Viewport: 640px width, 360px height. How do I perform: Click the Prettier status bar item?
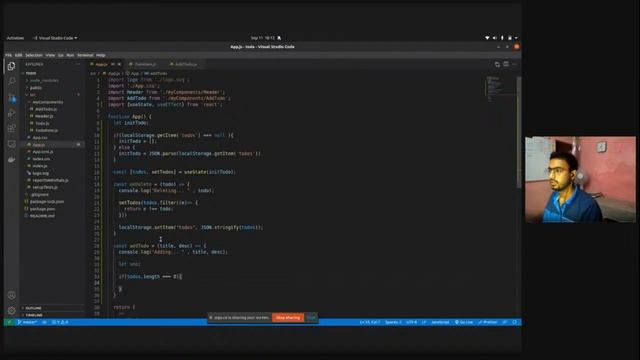(488, 322)
